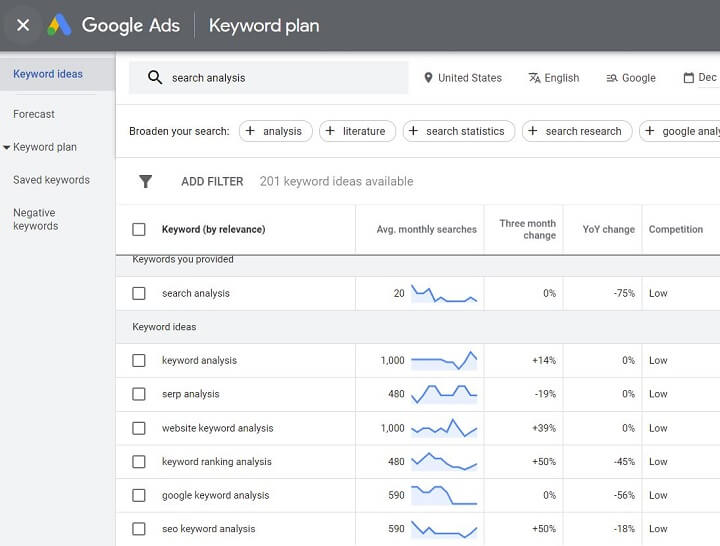
Task: Click 201 keyword ideas available text
Action: (337, 181)
